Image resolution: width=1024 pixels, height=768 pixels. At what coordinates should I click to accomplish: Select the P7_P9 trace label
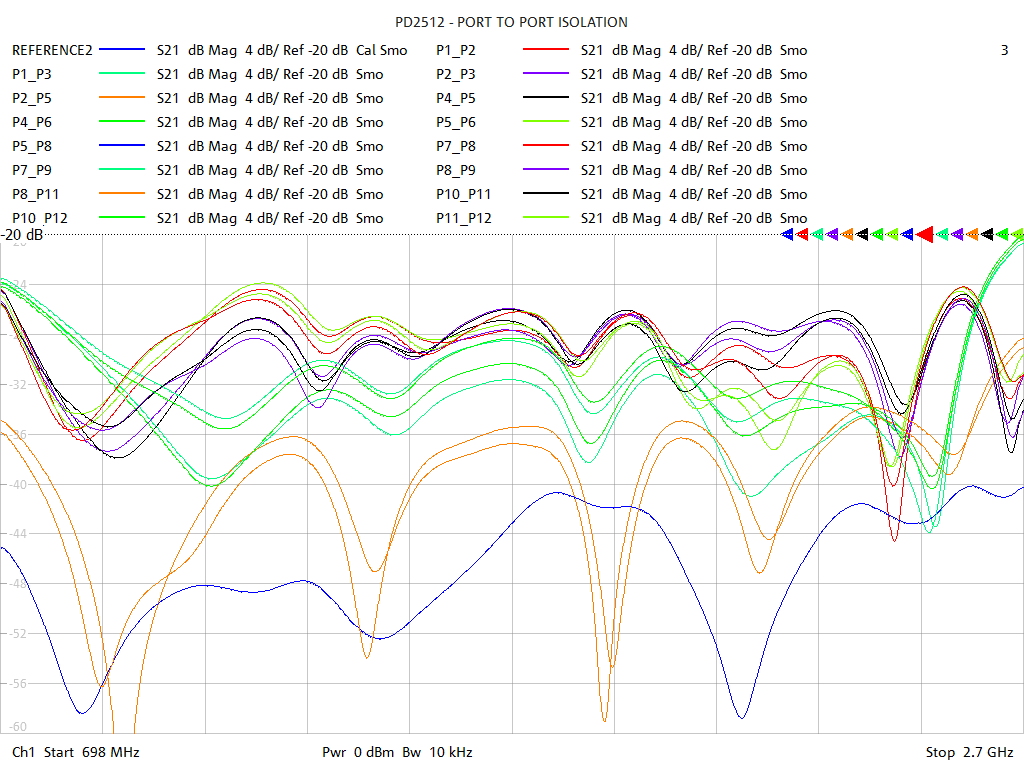pos(31,170)
